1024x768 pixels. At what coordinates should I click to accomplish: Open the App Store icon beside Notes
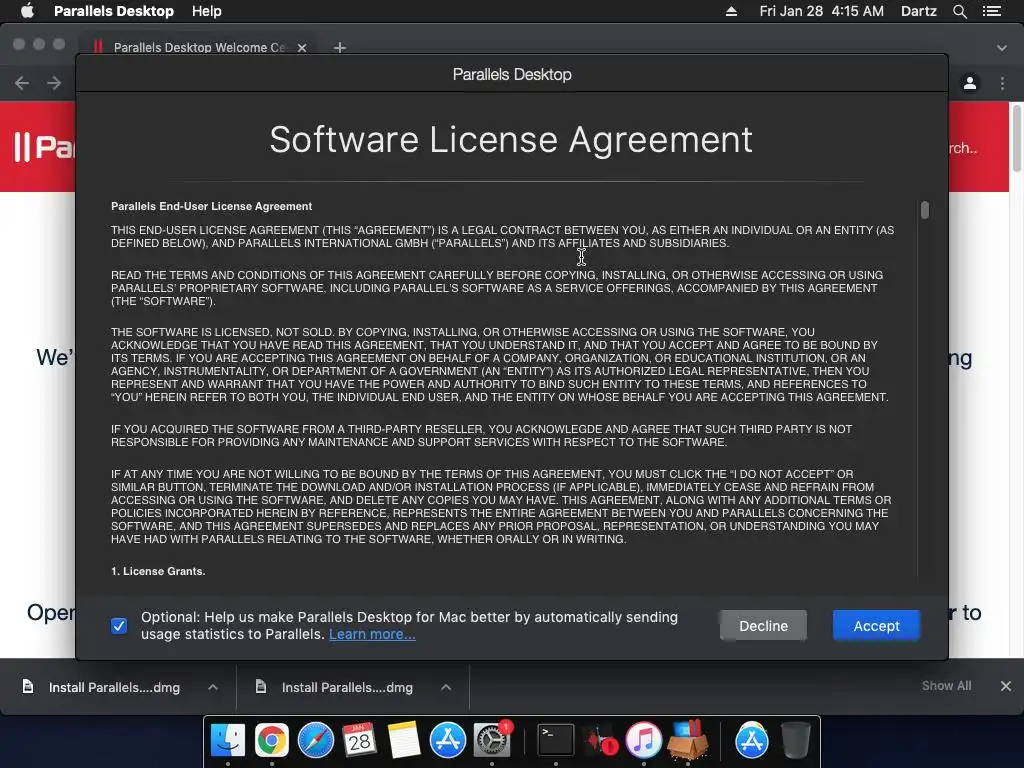click(447, 740)
